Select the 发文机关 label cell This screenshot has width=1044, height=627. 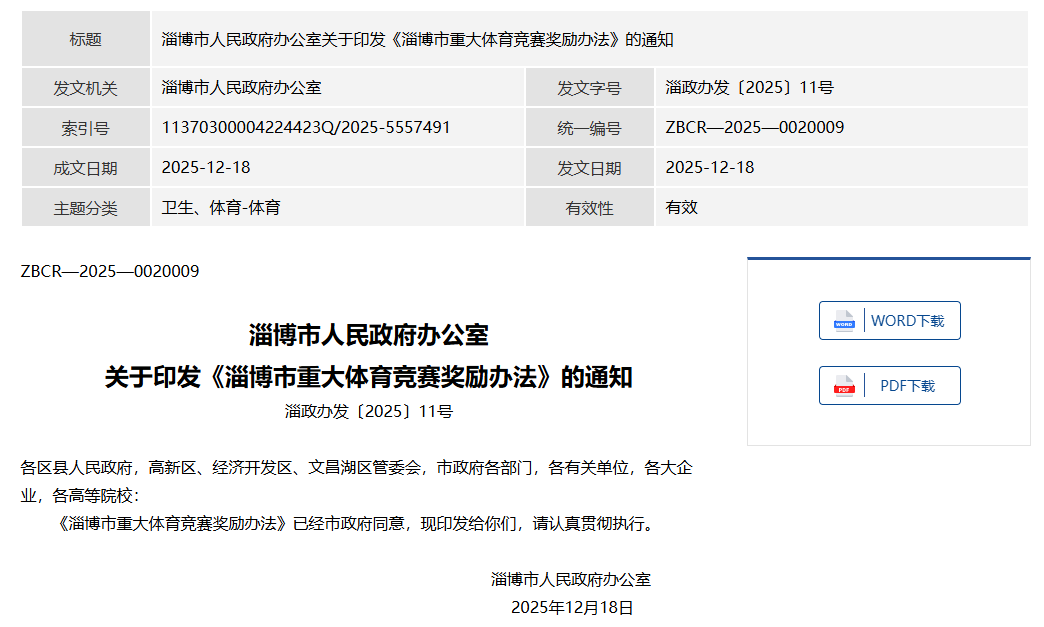point(85,88)
